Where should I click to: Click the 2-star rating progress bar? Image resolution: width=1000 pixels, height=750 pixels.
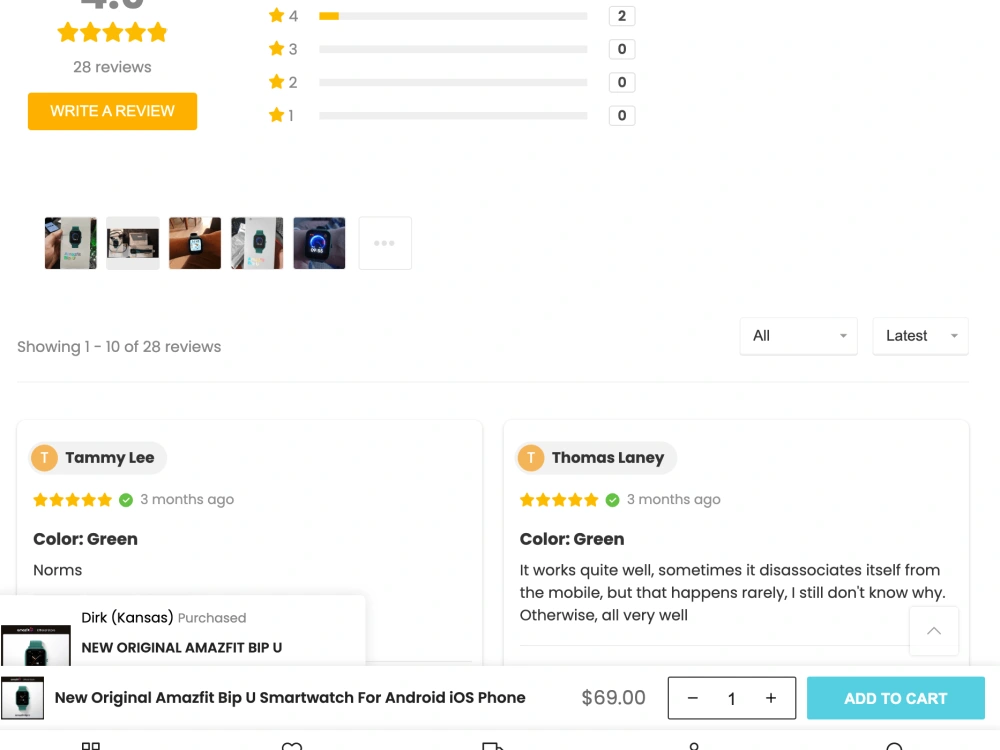pos(452,82)
